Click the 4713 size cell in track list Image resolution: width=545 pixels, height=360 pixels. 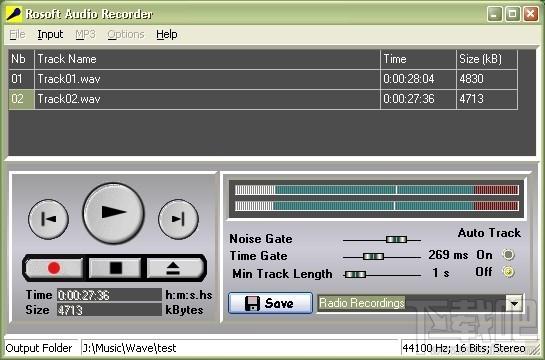[x=487, y=99]
